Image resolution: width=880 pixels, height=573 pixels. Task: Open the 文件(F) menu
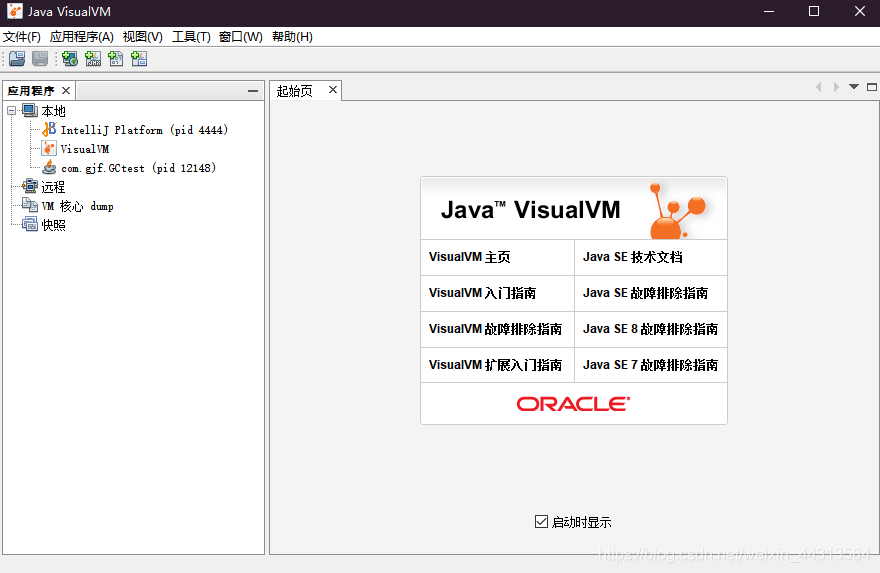click(22, 36)
